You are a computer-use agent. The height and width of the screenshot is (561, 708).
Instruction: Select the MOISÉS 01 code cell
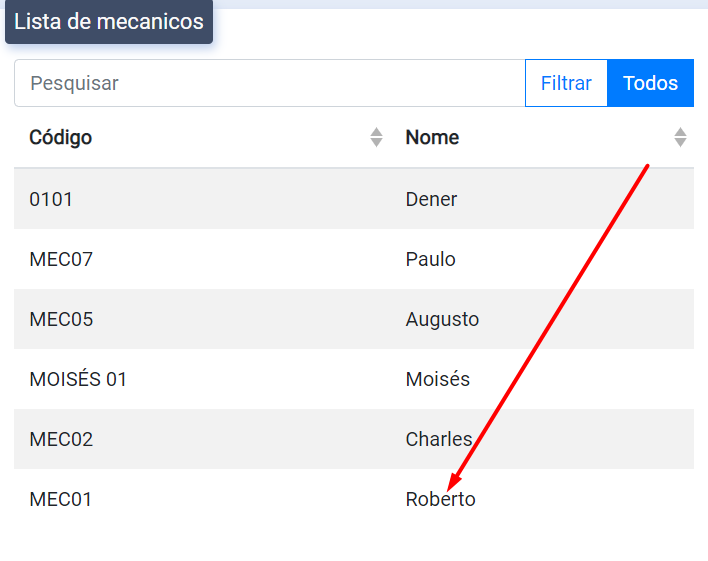pyautogui.click(x=78, y=379)
